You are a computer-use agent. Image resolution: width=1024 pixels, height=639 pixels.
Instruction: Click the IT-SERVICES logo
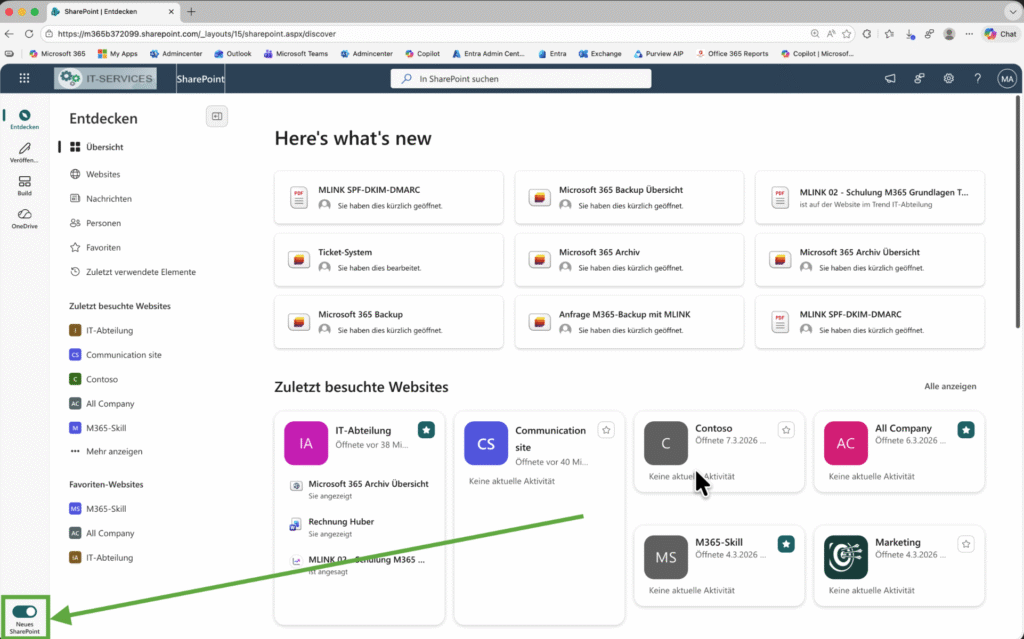[x=106, y=78]
